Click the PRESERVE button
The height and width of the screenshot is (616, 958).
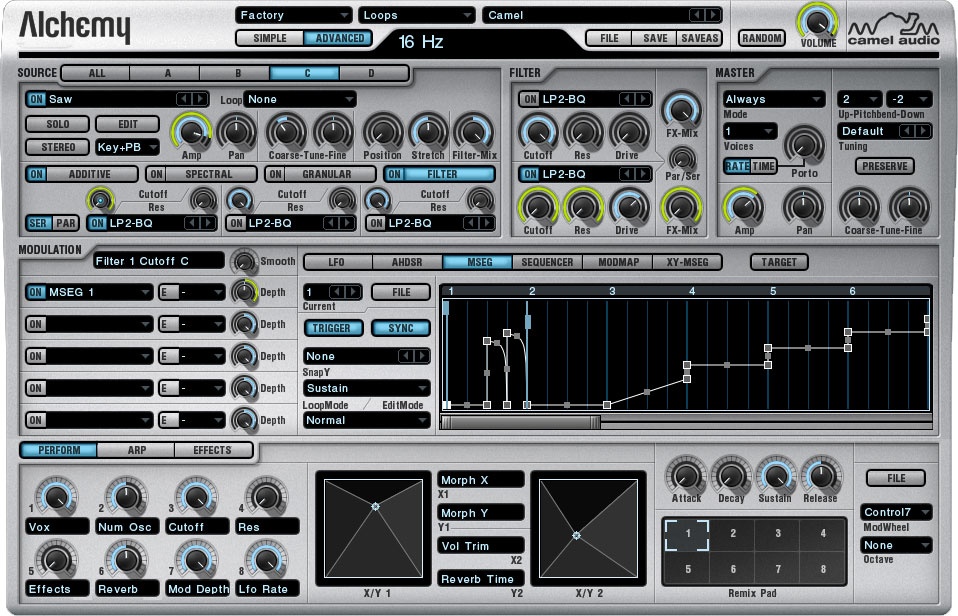(x=885, y=166)
